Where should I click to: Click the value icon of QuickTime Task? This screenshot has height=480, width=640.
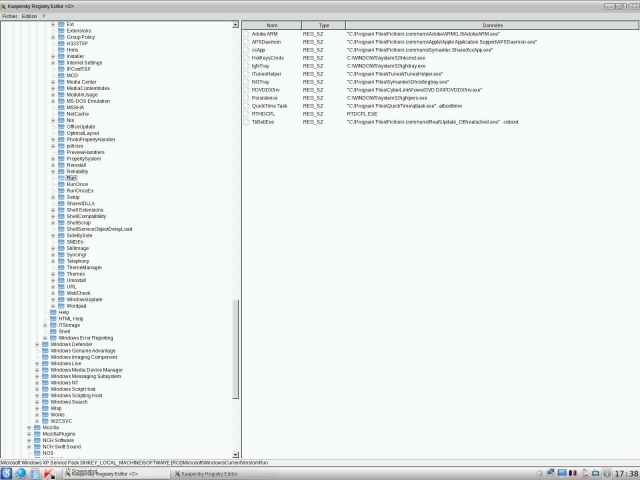click(247, 106)
